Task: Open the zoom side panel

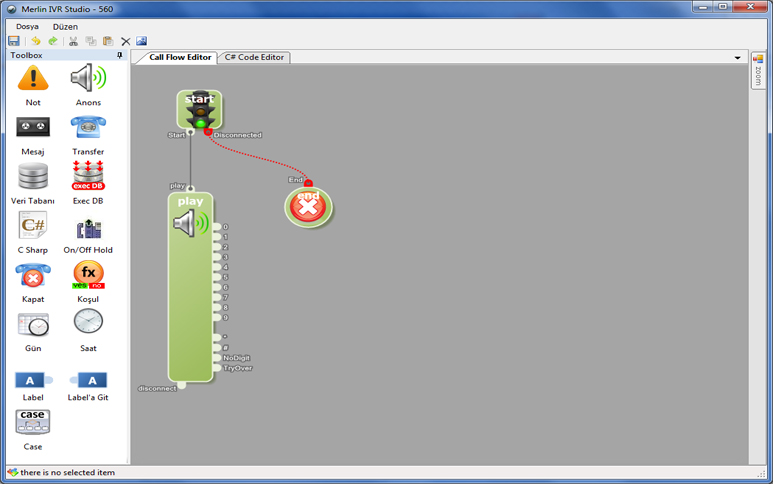Action: tap(758, 70)
